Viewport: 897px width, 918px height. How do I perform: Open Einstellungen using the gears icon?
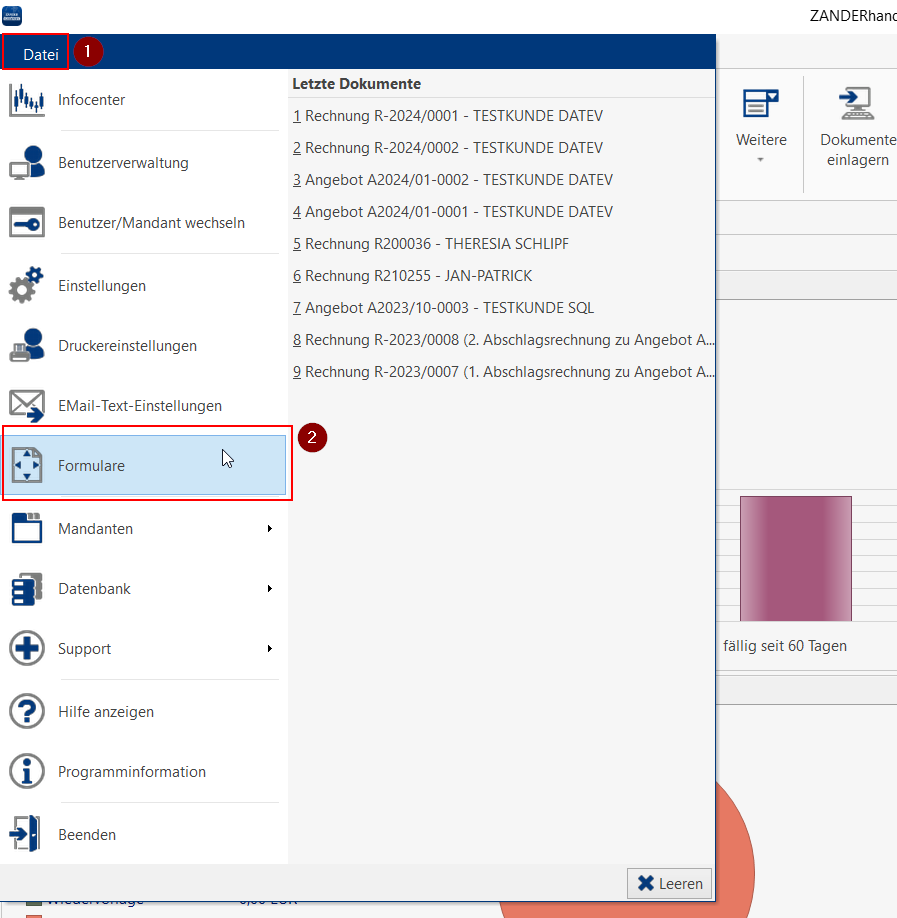point(27,286)
